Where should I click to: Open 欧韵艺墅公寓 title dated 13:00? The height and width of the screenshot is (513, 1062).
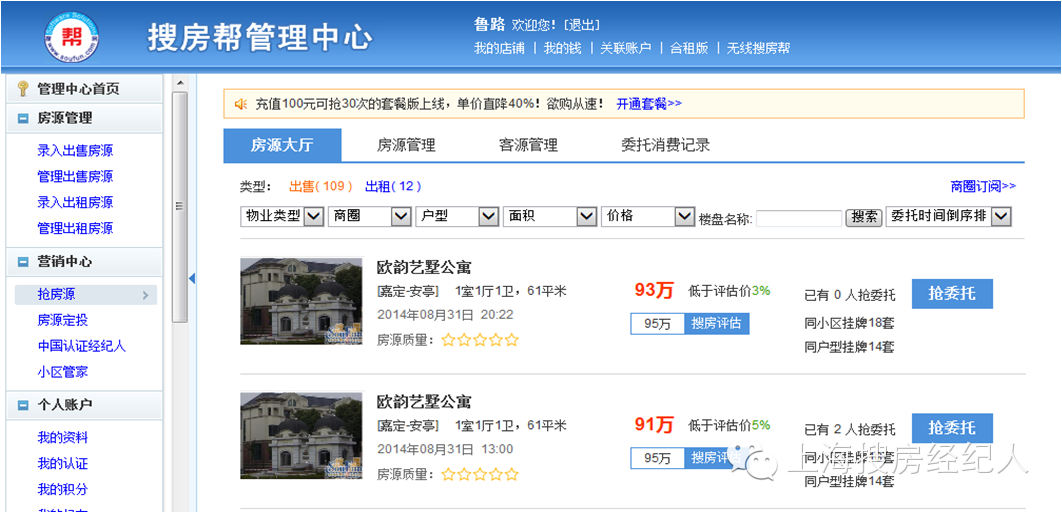click(x=424, y=402)
